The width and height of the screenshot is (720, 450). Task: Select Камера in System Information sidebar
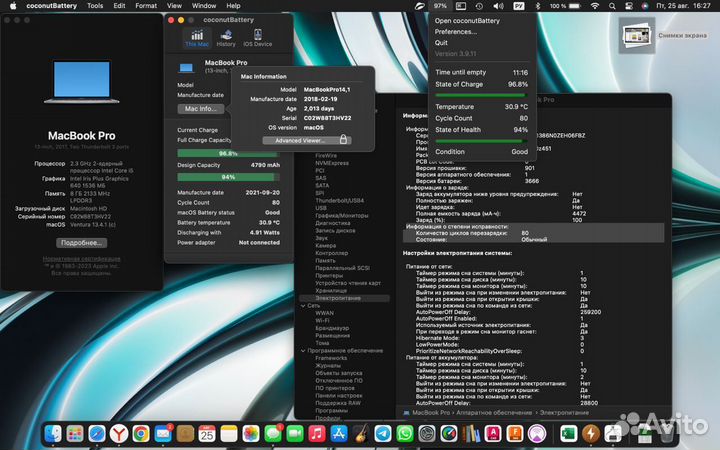click(325, 246)
